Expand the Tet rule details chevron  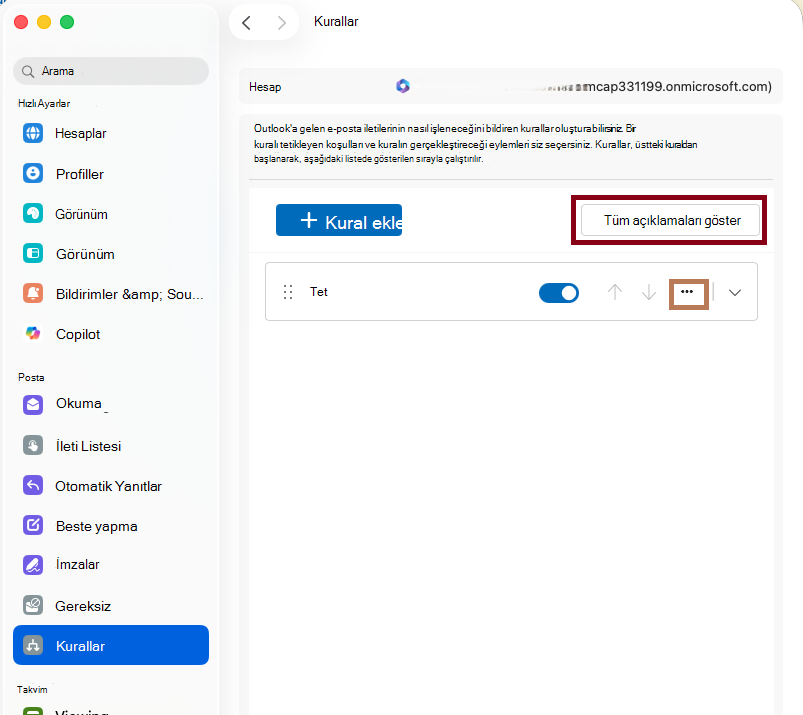click(x=735, y=293)
